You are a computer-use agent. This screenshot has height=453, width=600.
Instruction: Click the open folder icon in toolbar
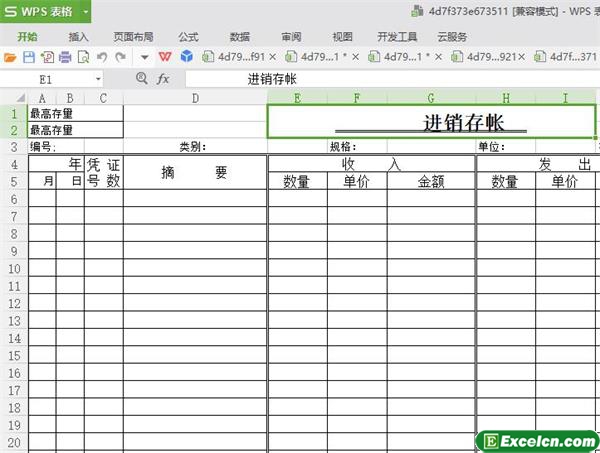(x=10, y=57)
